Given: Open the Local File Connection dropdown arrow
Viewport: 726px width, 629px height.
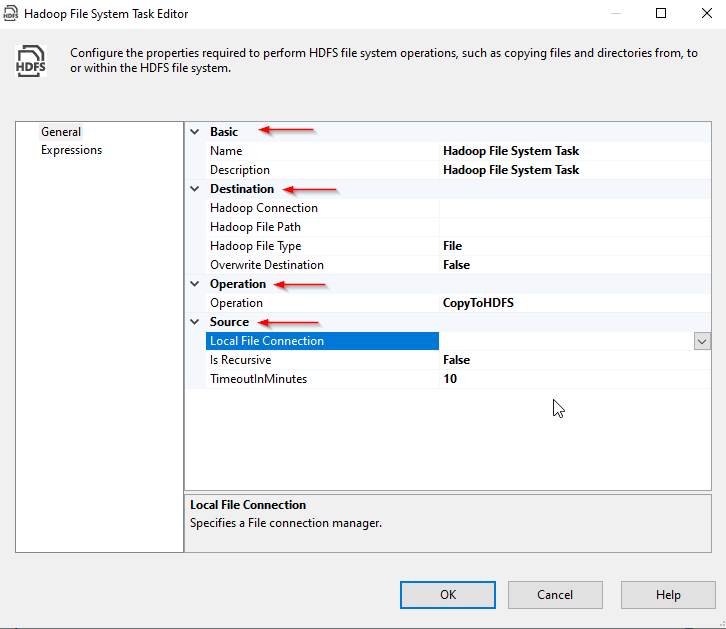Looking at the screenshot, I should coord(702,341).
